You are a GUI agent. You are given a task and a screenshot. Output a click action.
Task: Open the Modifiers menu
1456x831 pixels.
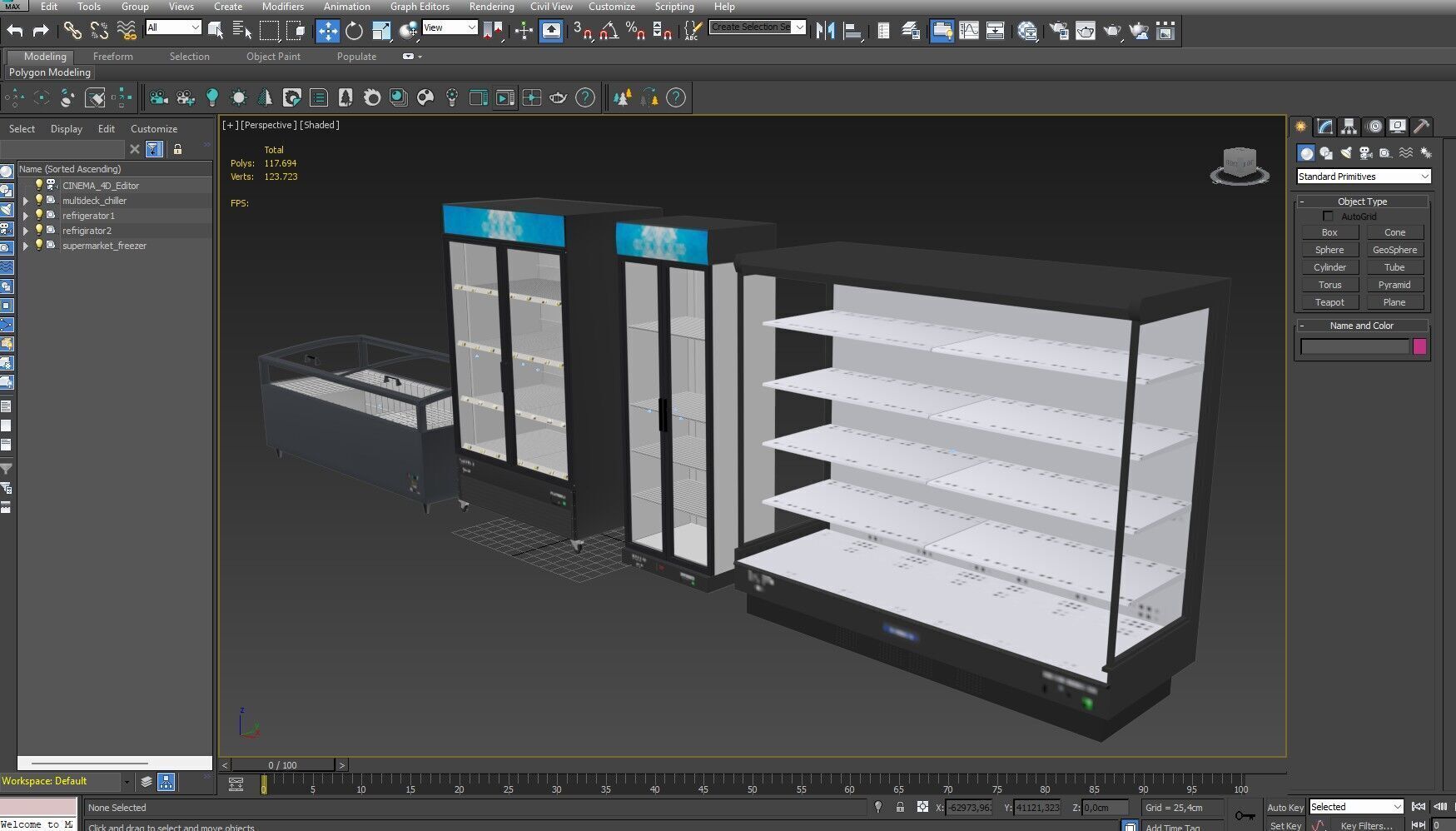click(283, 7)
